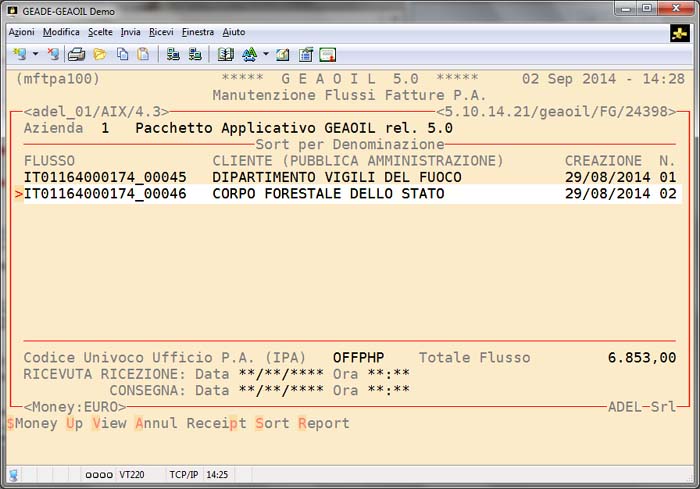Click the VT220 status bar indicator
Viewport: 700px width, 489px height.
pos(132,474)
